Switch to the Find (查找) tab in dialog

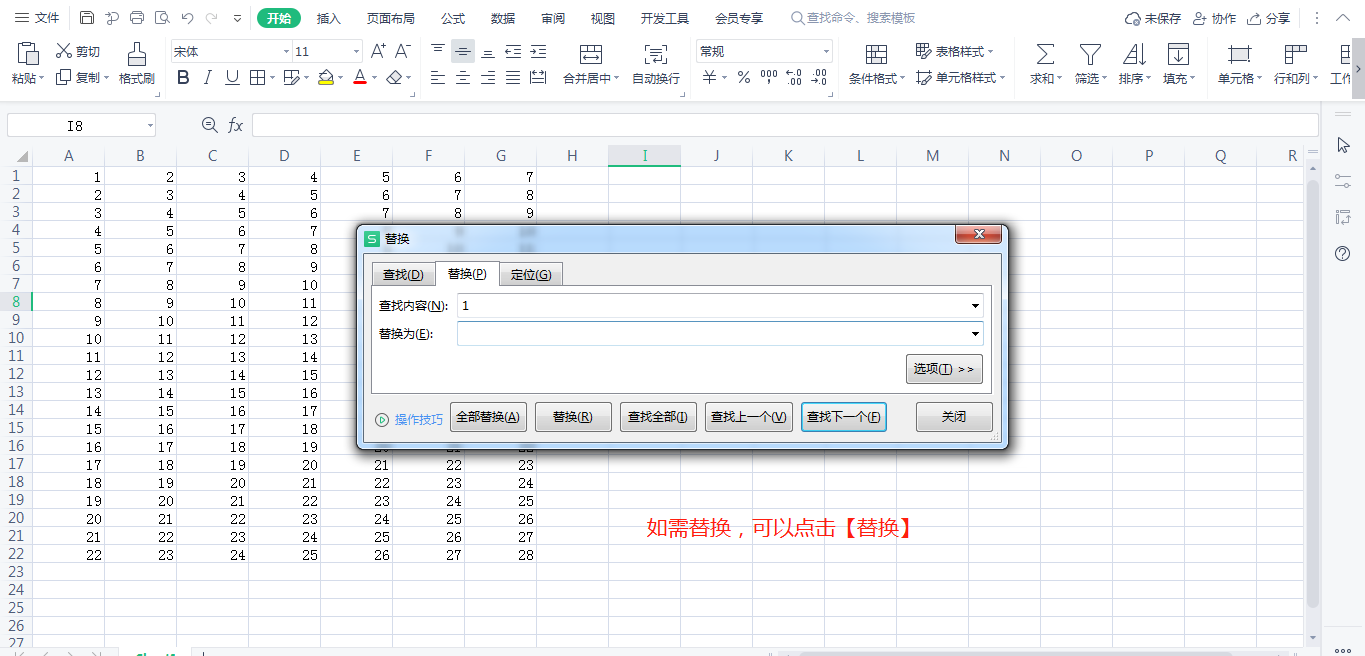click(x=403, y=274)
